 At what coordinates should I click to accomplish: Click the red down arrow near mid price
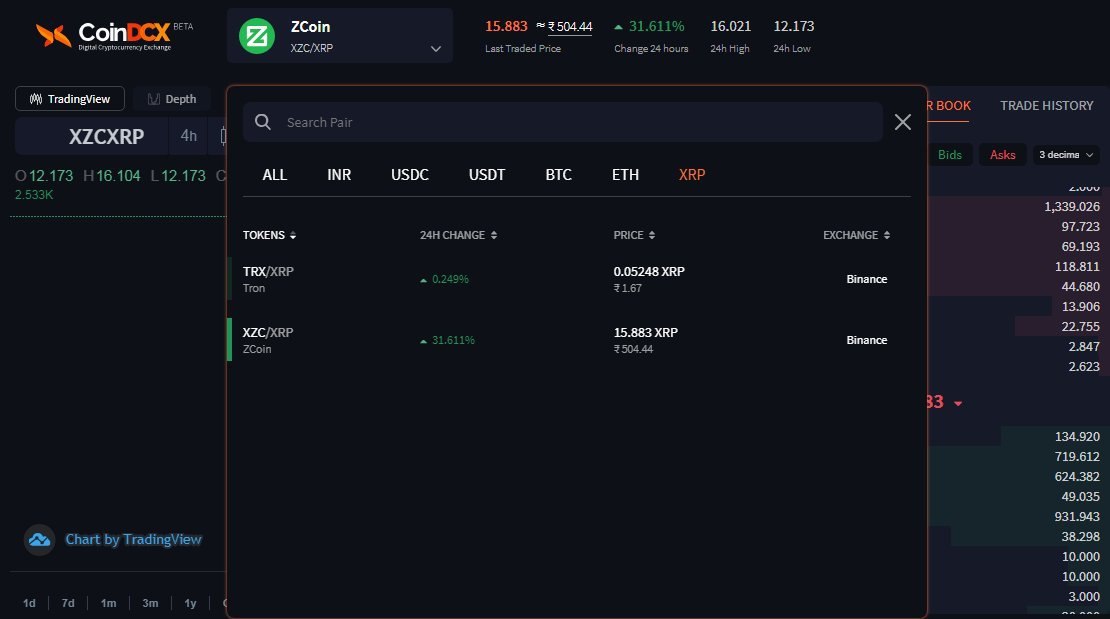click(958, 404)
